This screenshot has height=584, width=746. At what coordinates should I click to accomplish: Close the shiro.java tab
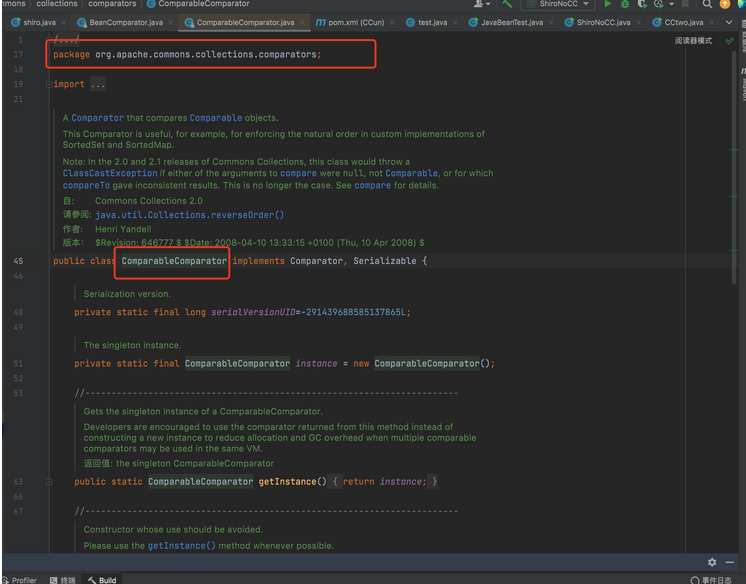[x=63, y=22]
